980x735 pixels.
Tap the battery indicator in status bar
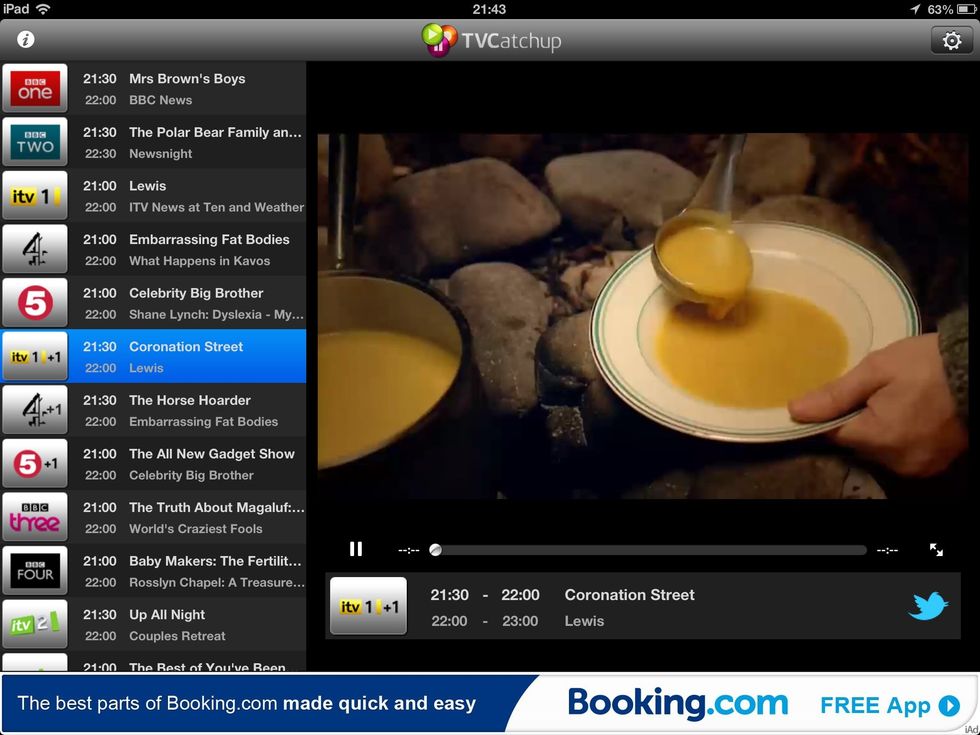click(x=968, y=9)
